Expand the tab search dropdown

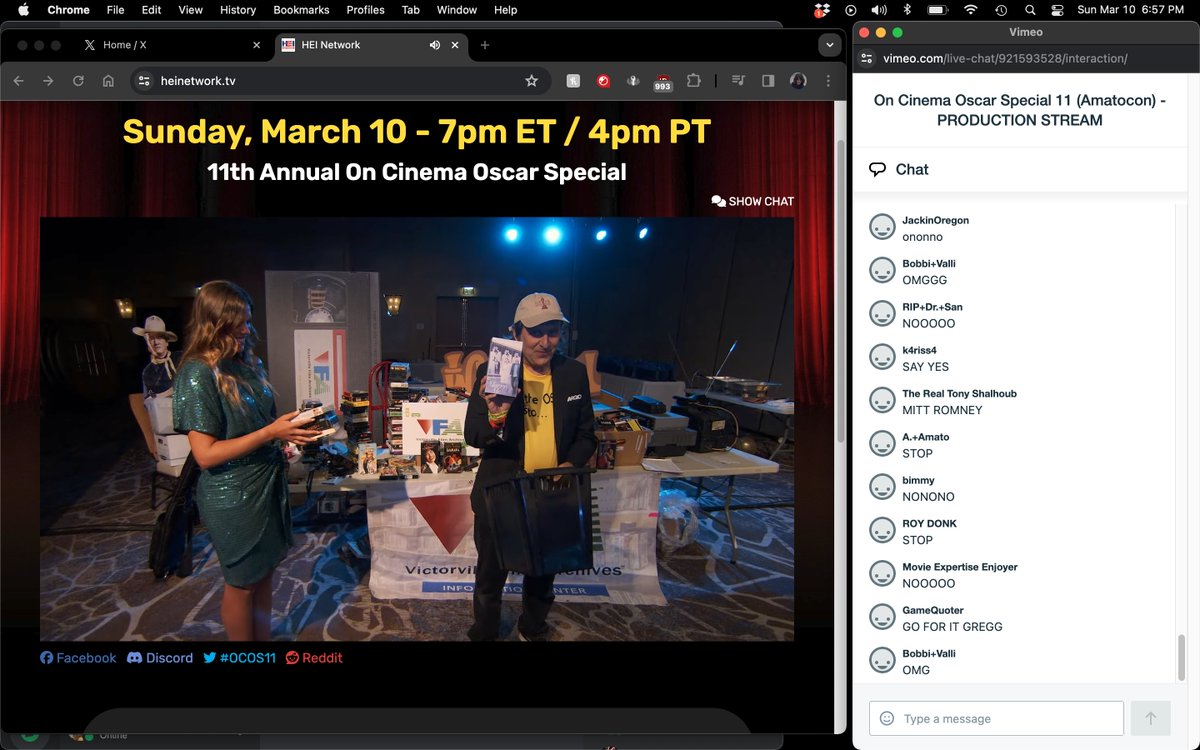pyautogui.click(x=829, y=45)
